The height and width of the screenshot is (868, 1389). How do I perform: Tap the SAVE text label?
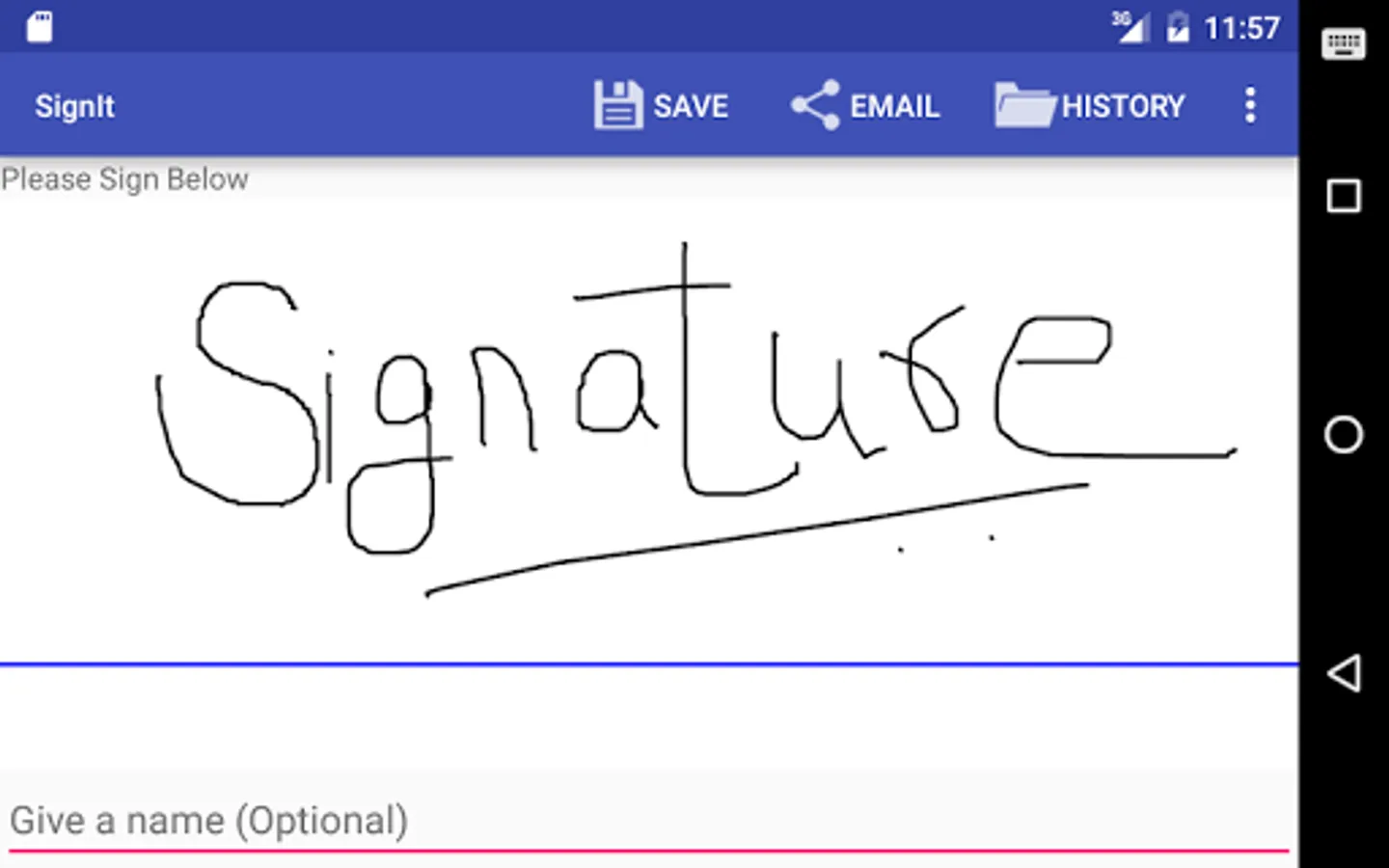(x=691, y=106)
